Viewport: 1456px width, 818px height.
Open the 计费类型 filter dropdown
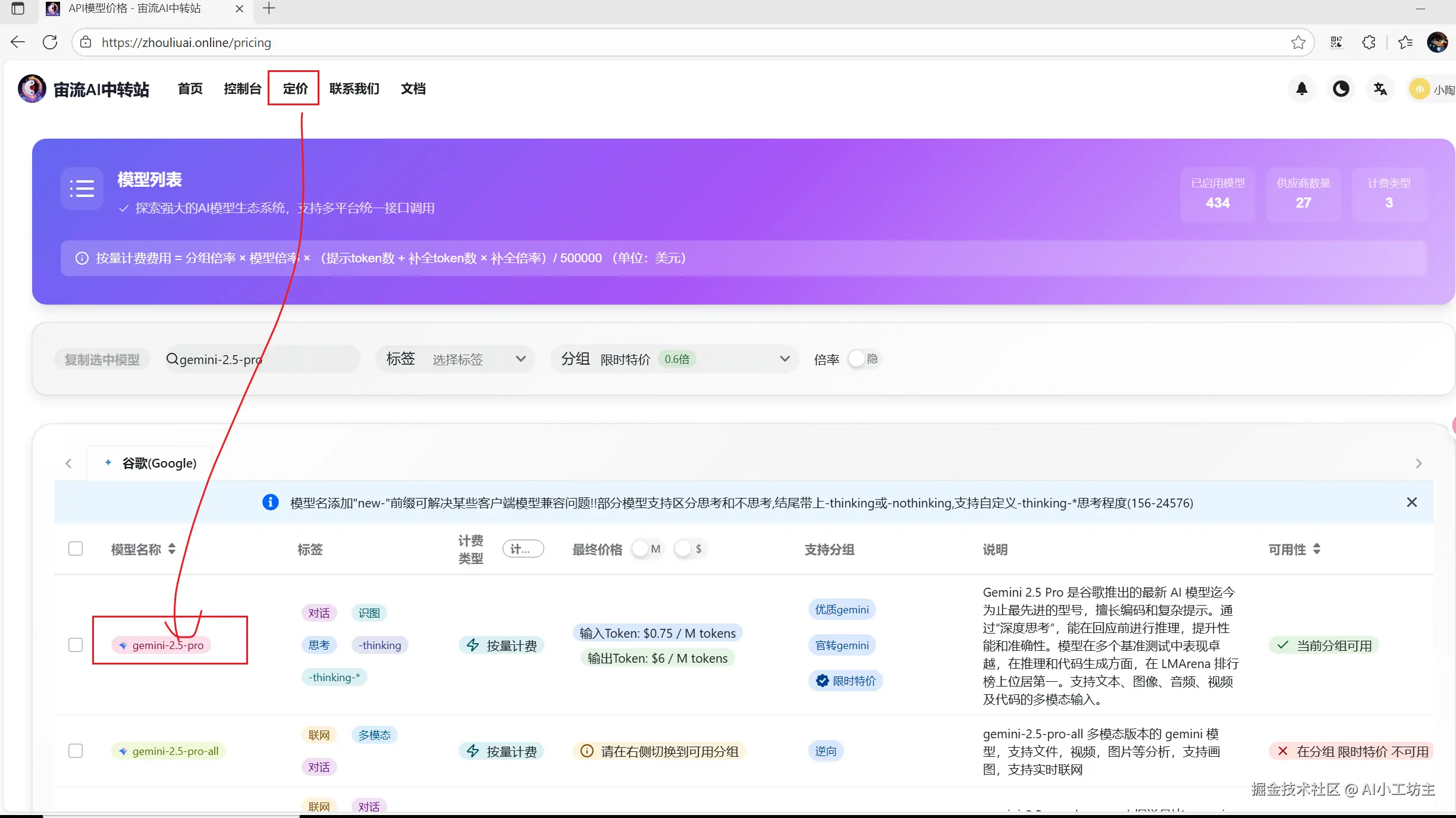[523, 549]
